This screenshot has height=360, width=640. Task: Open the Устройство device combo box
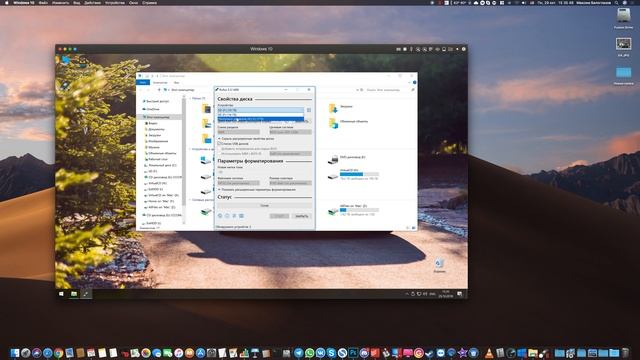click(x=261, y=110)
